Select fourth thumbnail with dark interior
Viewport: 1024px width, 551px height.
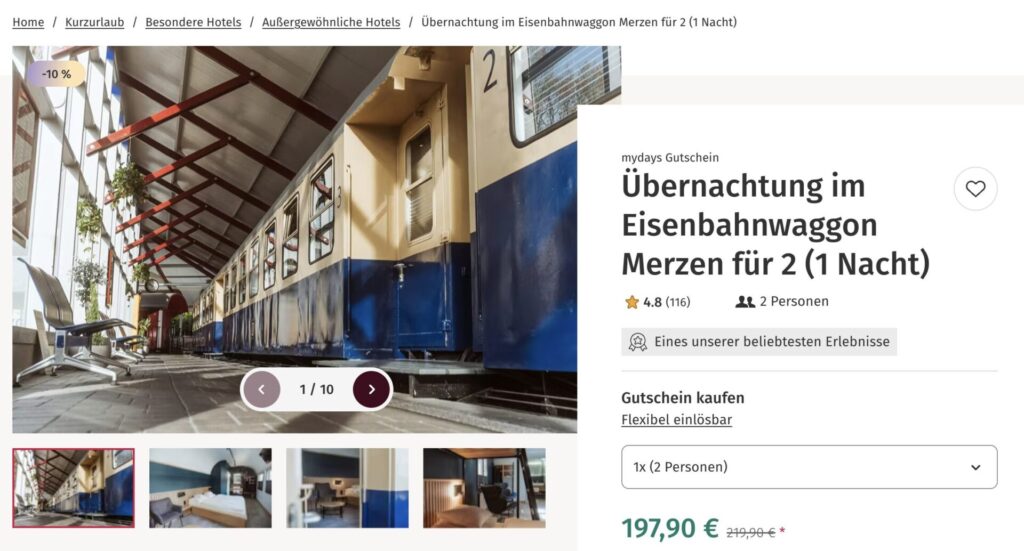(484, 488)
